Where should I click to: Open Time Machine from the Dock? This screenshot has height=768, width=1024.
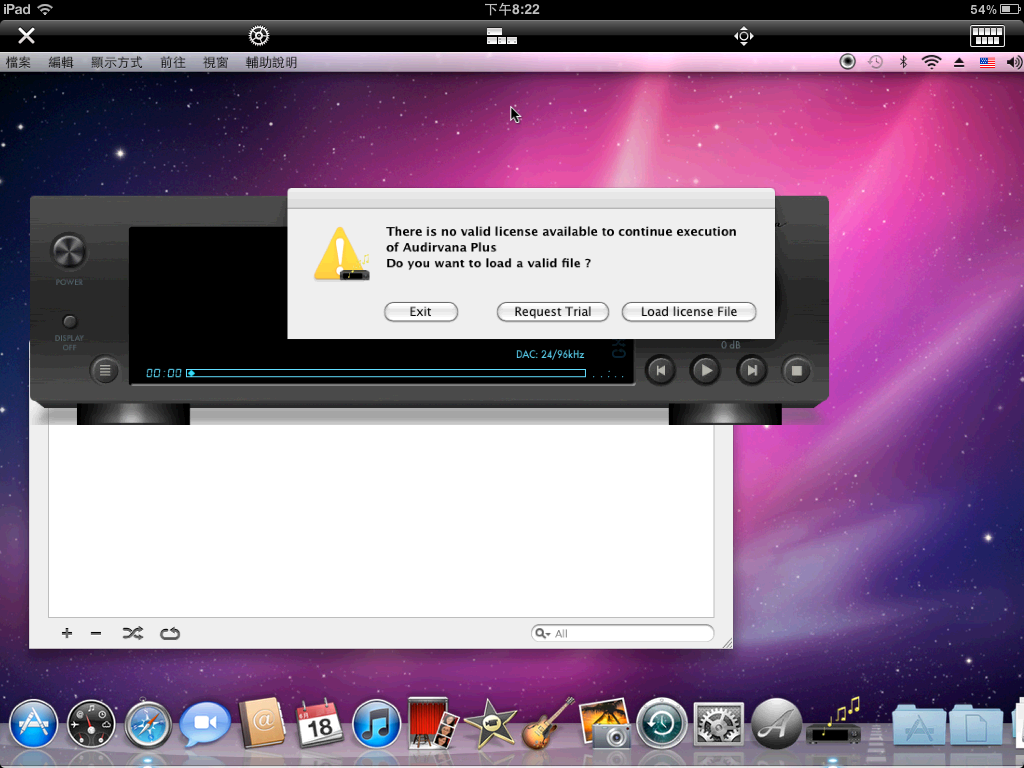point(662,724)
